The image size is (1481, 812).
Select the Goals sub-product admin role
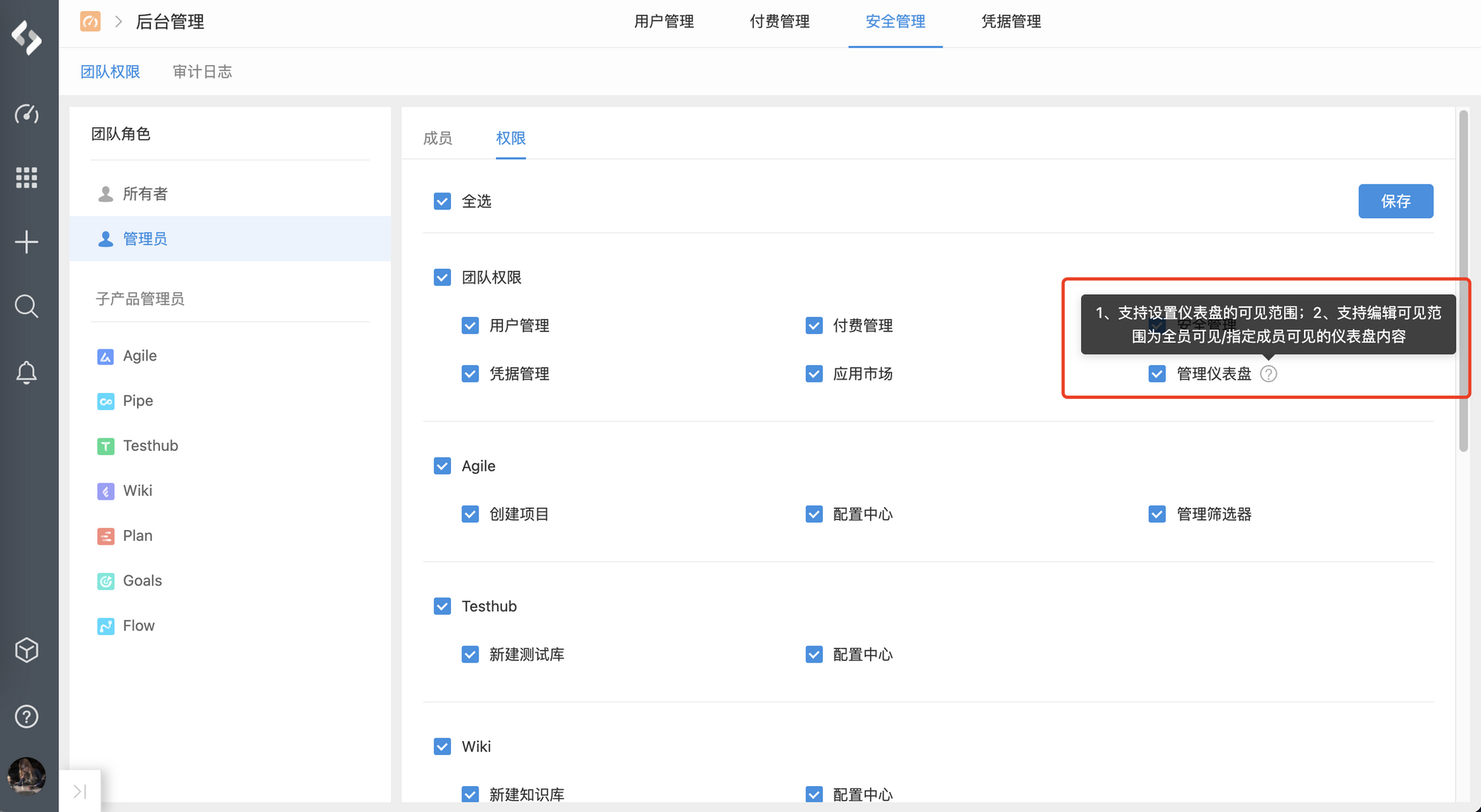(230, 581)
